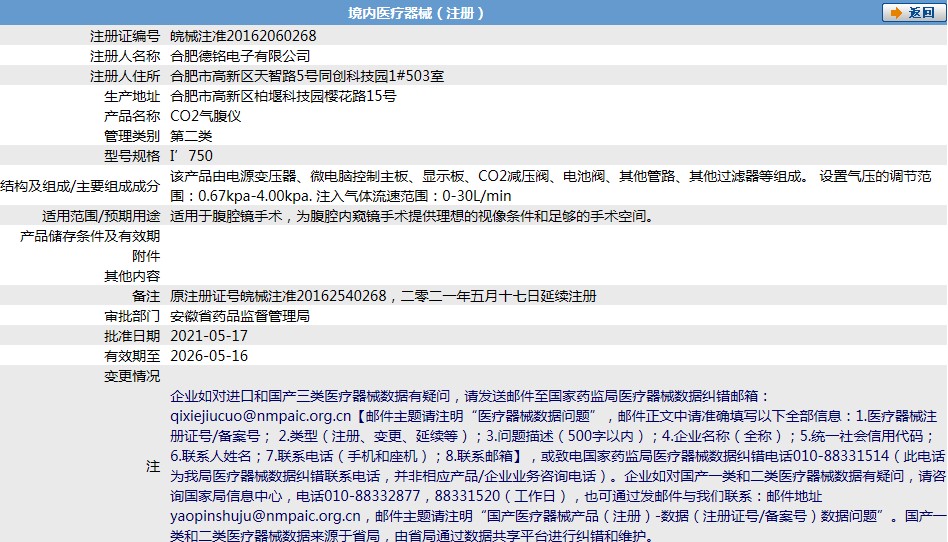
Task: Click the 产品名称 label
Action: [132, 116]
